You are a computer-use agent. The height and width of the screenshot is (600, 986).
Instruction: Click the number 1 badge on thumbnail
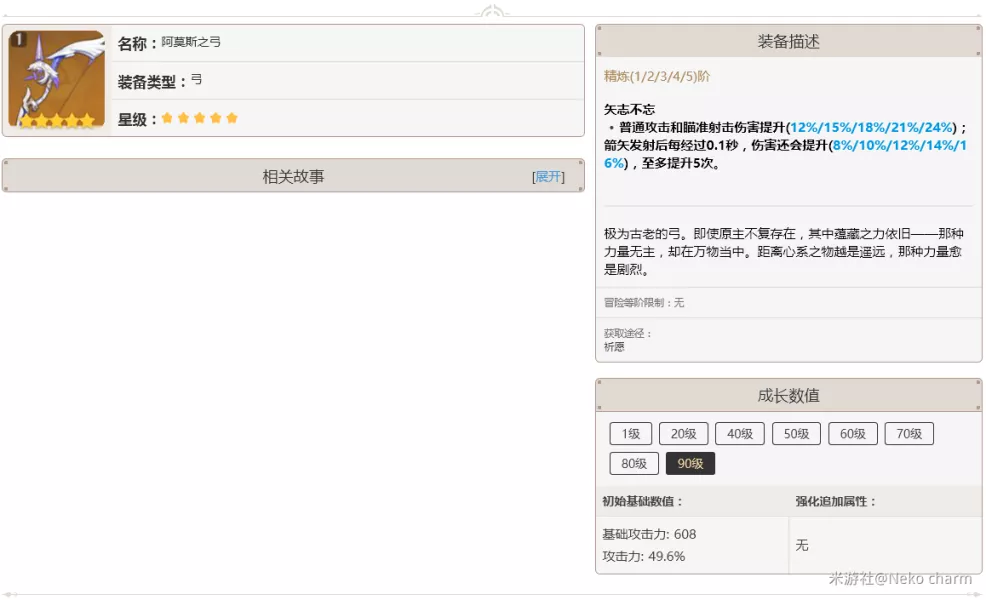19,40
